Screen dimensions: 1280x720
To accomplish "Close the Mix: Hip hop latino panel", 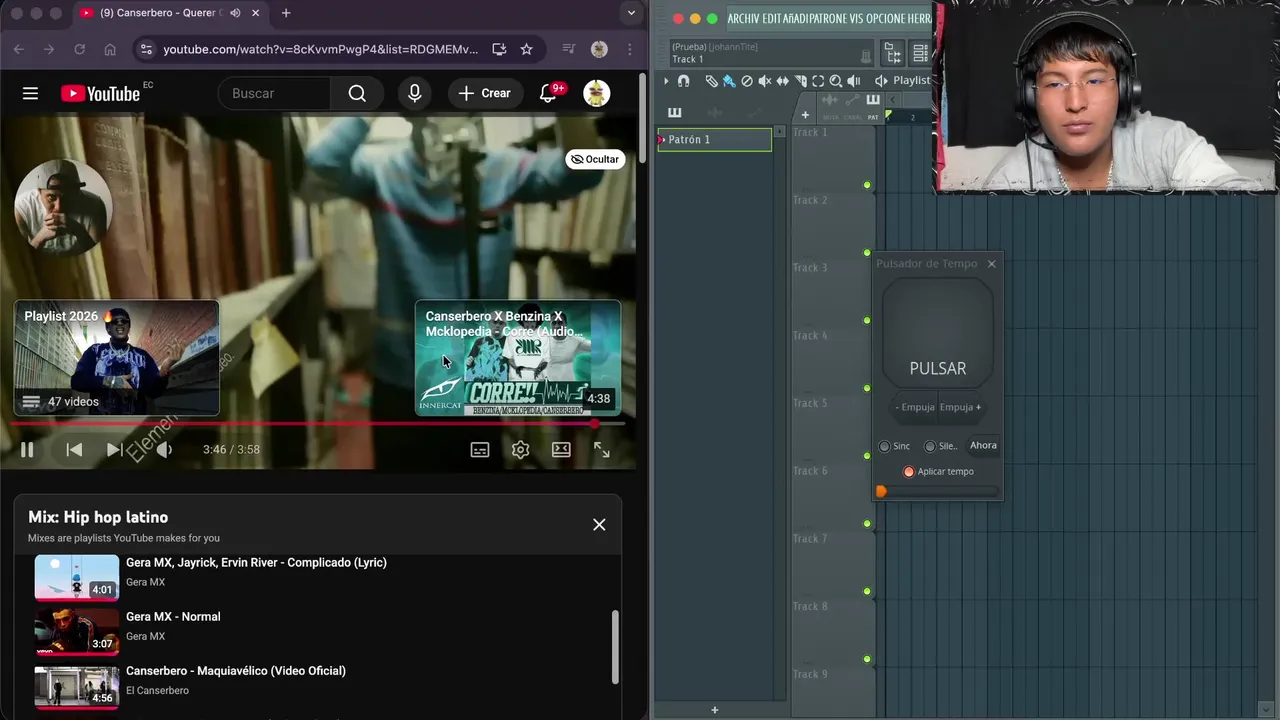I will click(599, 525).
